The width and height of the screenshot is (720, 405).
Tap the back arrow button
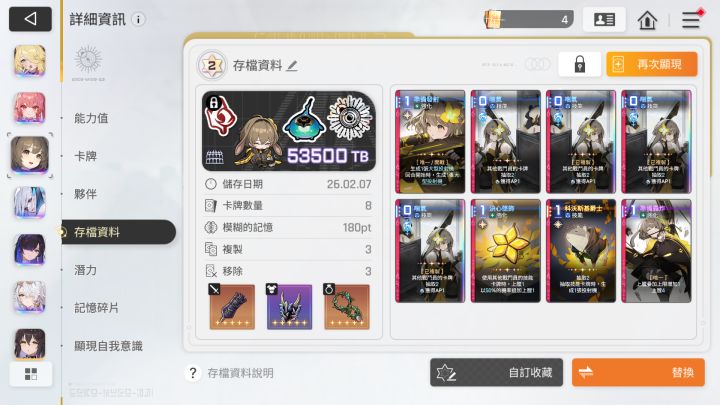pos(30,19)
